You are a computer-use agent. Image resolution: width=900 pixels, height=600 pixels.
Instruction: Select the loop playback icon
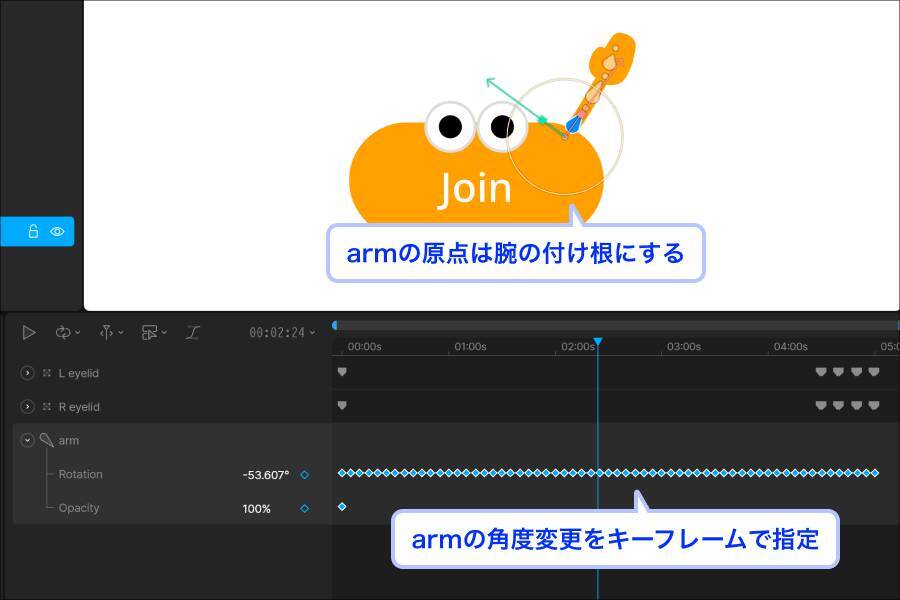click(x=62, y=332)
